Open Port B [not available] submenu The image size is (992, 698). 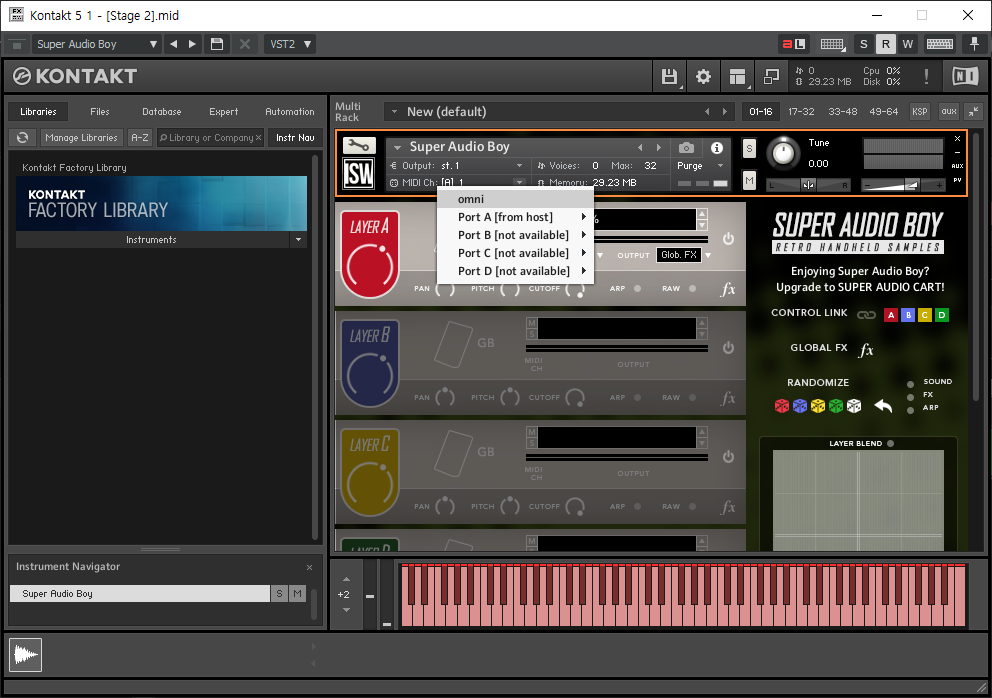click(x=515, y=235)
